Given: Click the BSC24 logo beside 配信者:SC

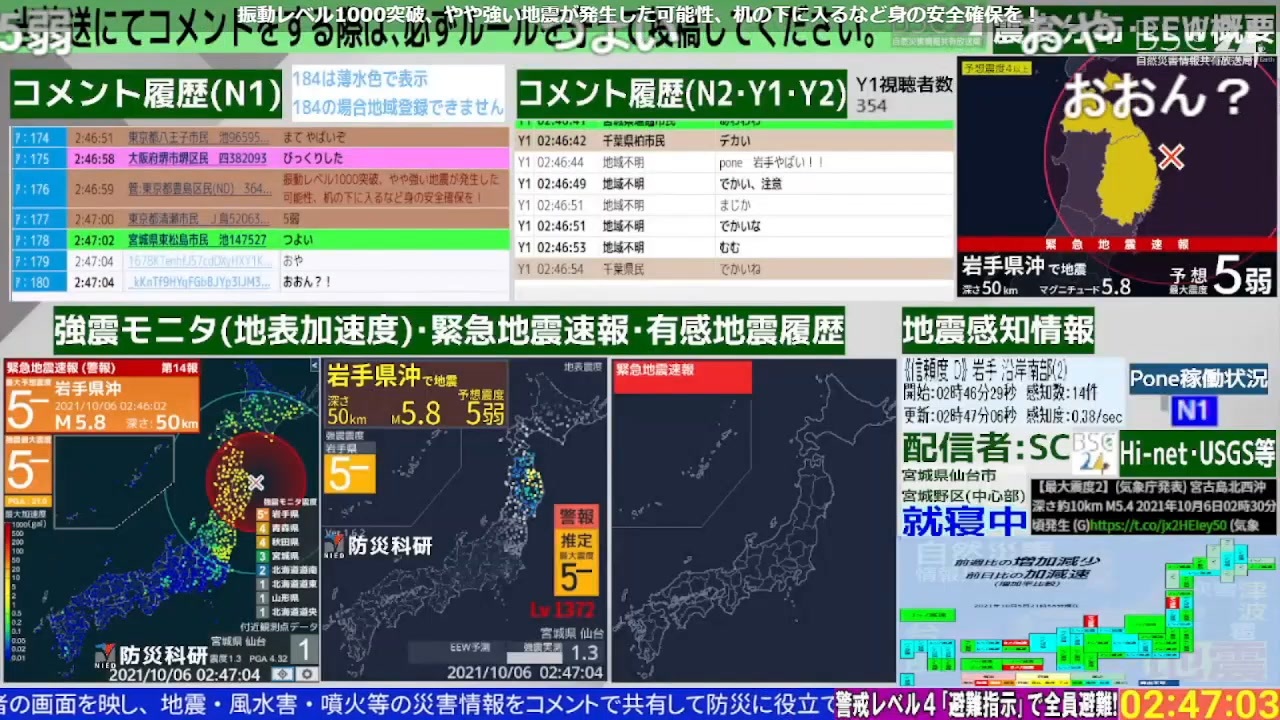Looking at the screenshot, I should click(x=1095, y=453).
